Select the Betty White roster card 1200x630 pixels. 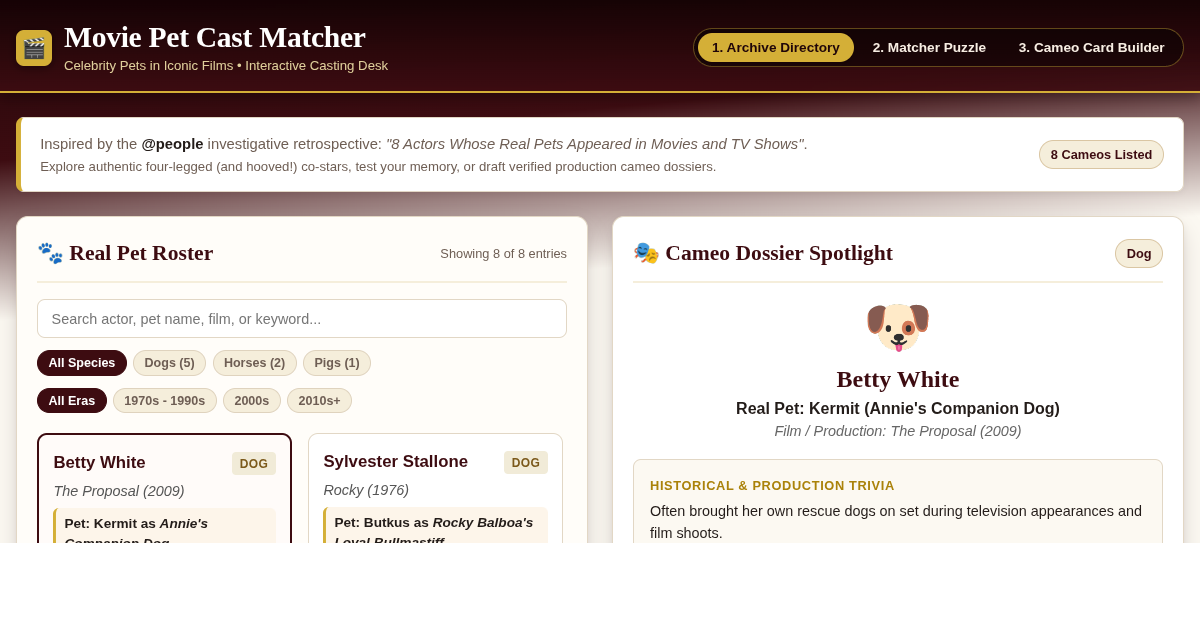(x=164, y=488)
